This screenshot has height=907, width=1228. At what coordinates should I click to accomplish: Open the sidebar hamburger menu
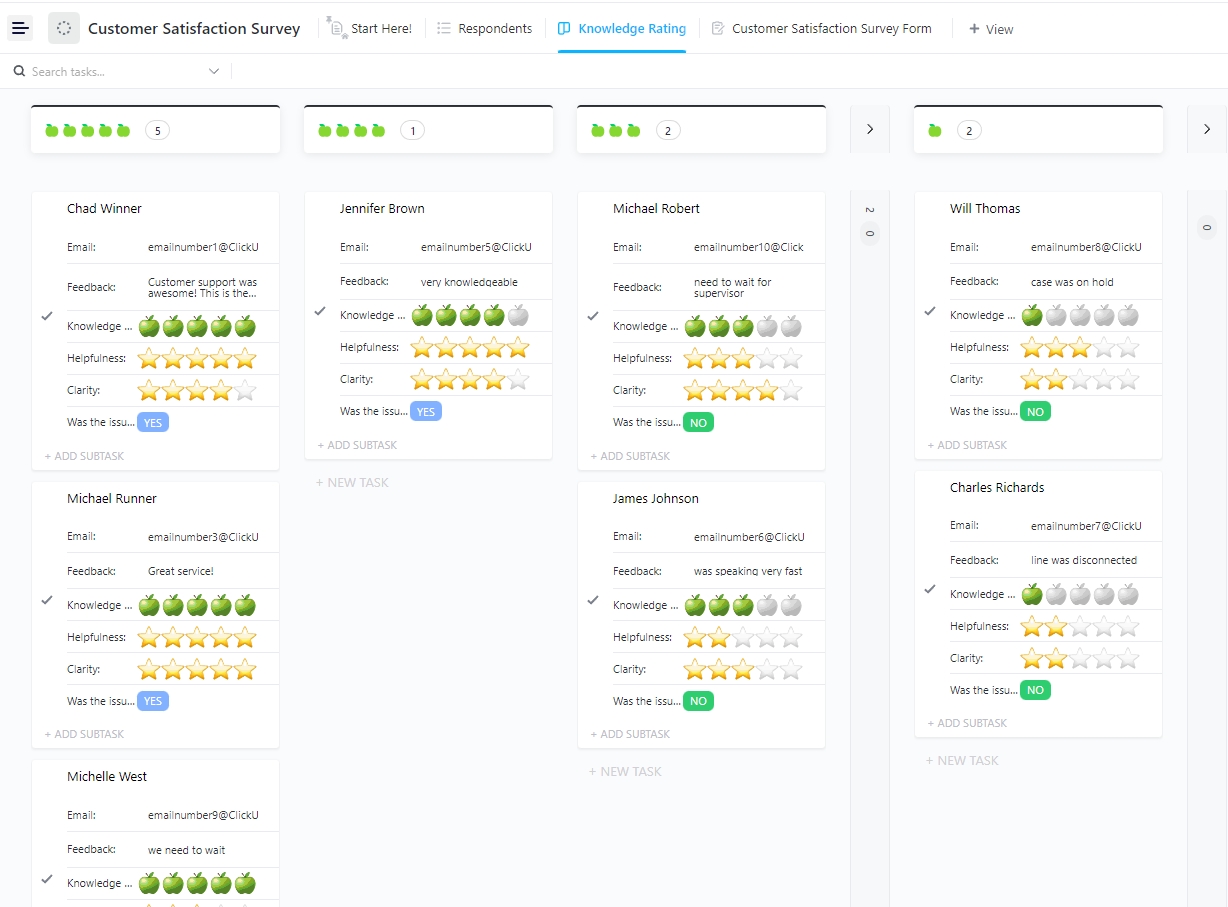(x=20, y=28)
